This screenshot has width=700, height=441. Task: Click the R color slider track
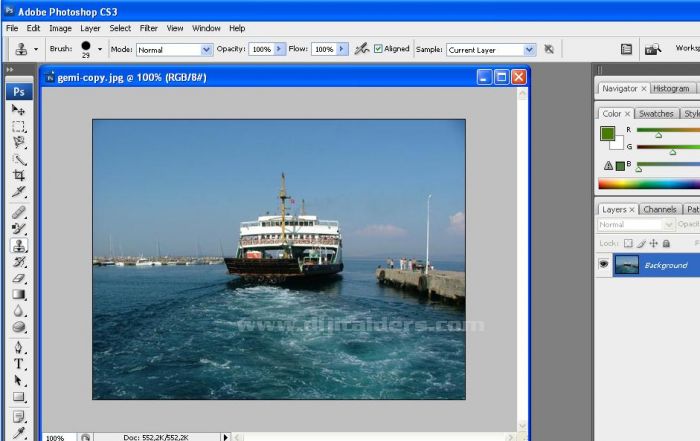(x=668, y=130)
